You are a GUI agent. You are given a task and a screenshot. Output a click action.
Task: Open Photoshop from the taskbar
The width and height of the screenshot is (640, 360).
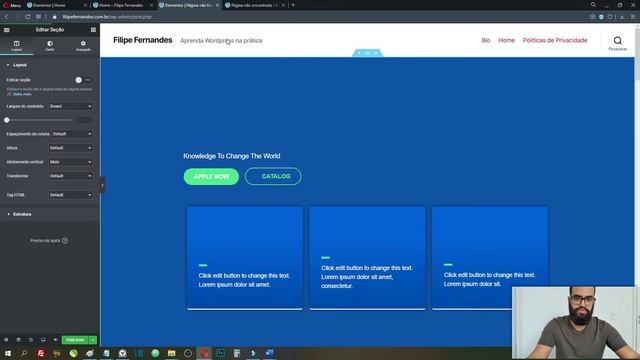point(220,353)
